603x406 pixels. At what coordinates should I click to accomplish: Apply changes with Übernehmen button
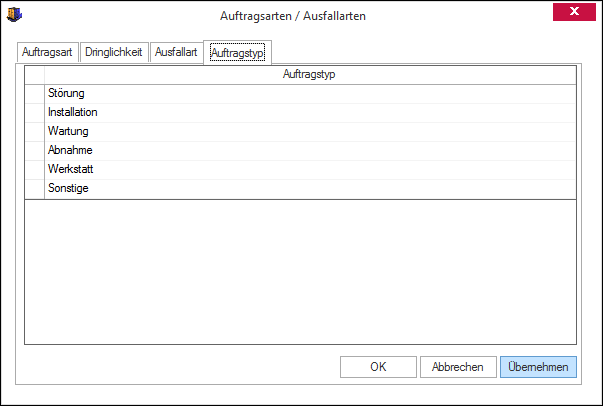[538, 367]
